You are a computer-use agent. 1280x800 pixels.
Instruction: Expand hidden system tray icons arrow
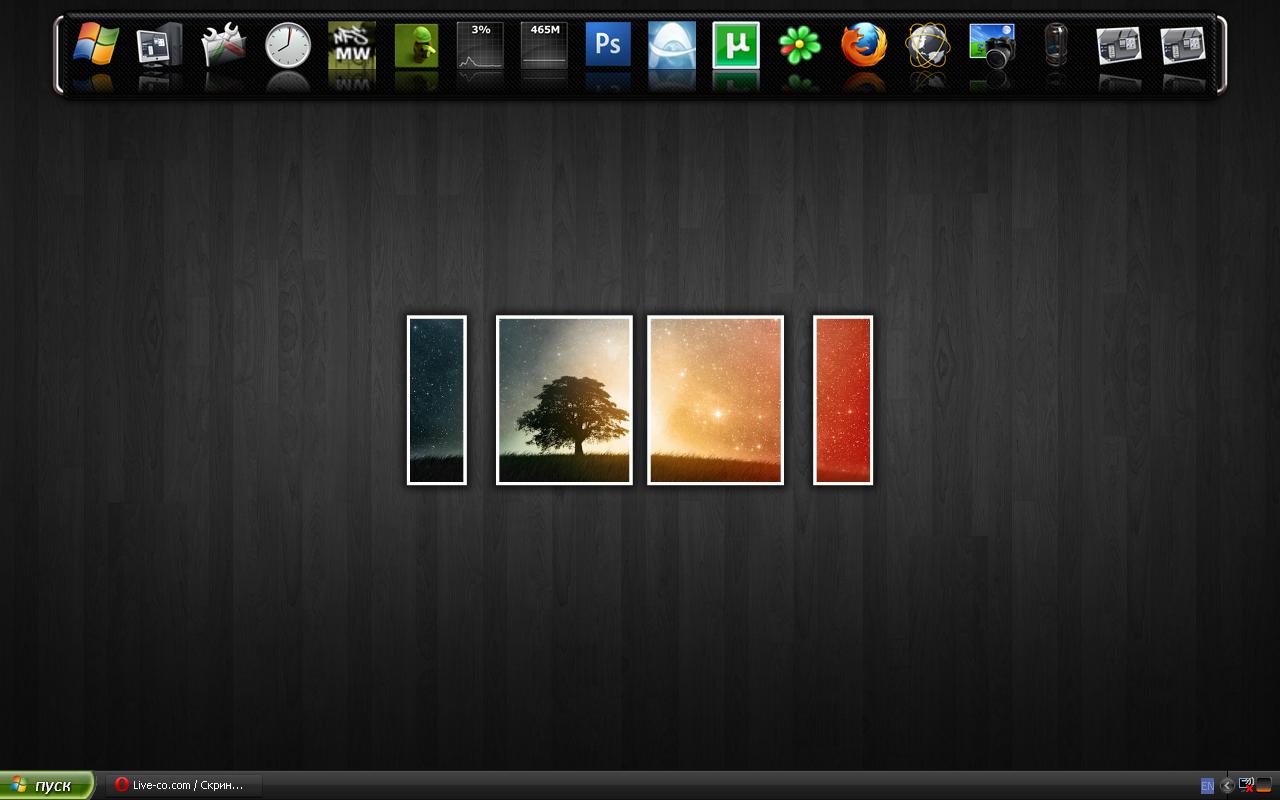[1227, 786]
